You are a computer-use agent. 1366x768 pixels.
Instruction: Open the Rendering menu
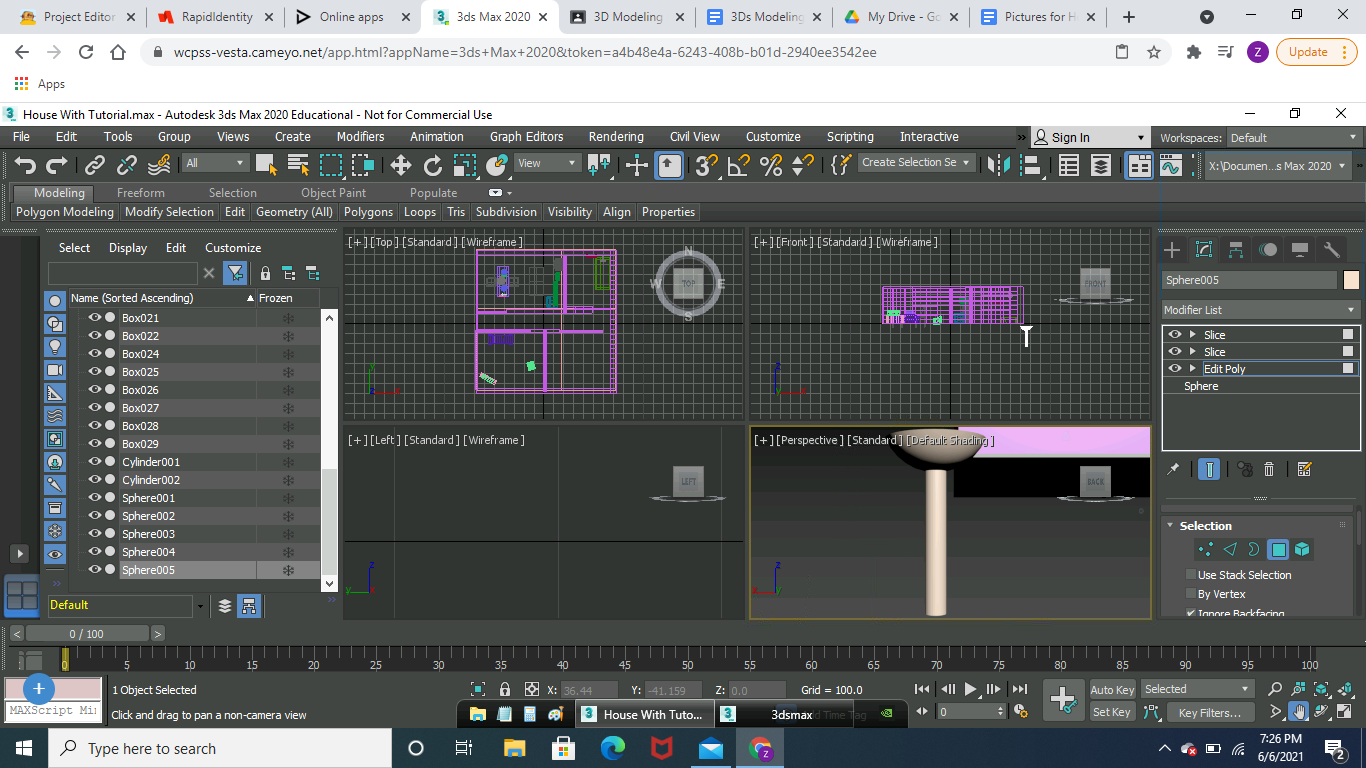pos(616,137)
